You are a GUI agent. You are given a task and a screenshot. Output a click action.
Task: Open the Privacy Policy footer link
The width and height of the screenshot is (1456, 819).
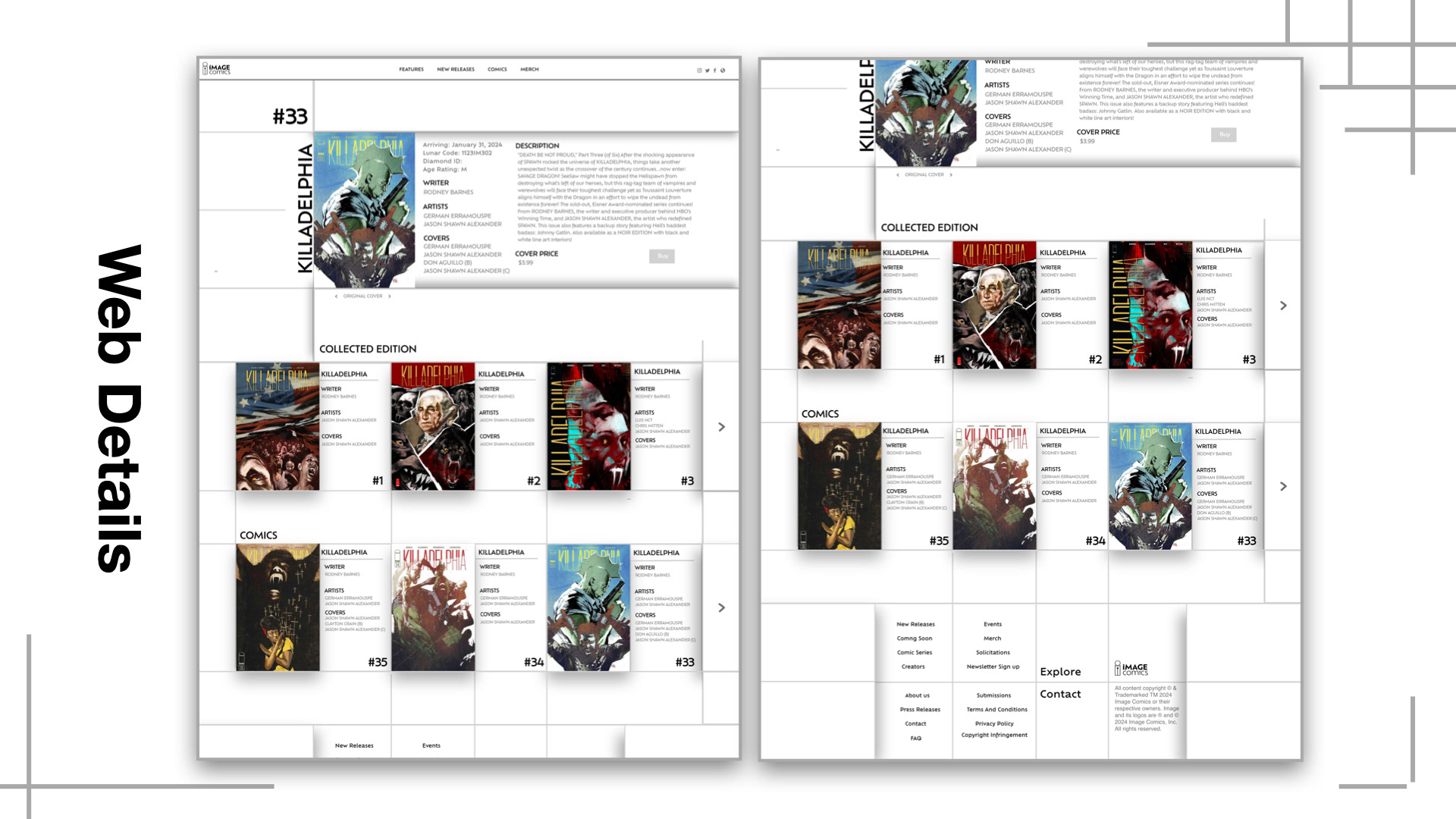tap(993, 723)
